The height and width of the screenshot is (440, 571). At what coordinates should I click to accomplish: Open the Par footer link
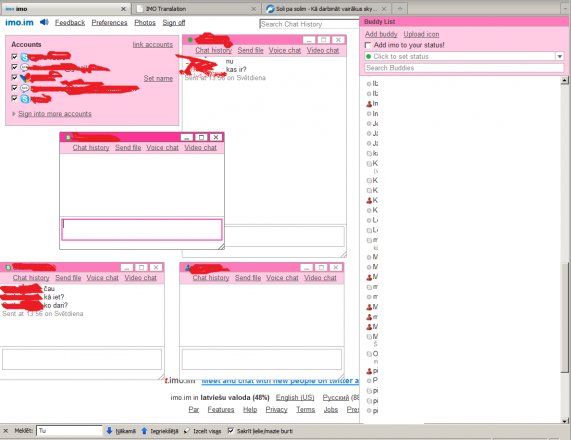pyautogui.click(x=194, y=409)
